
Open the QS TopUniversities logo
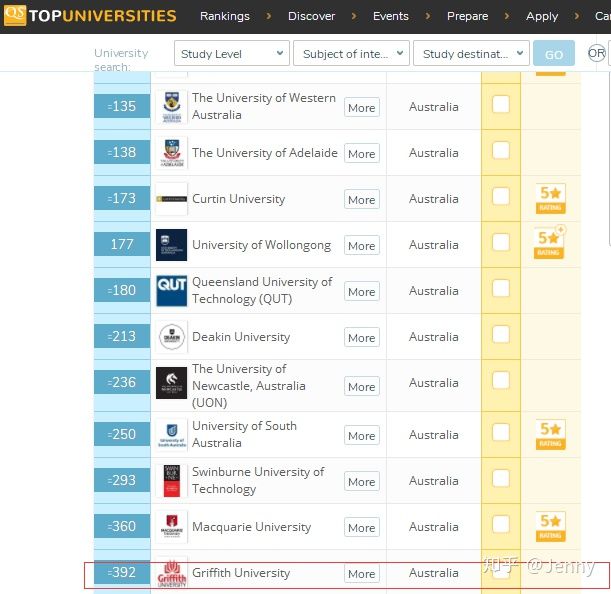click(90, 16)
